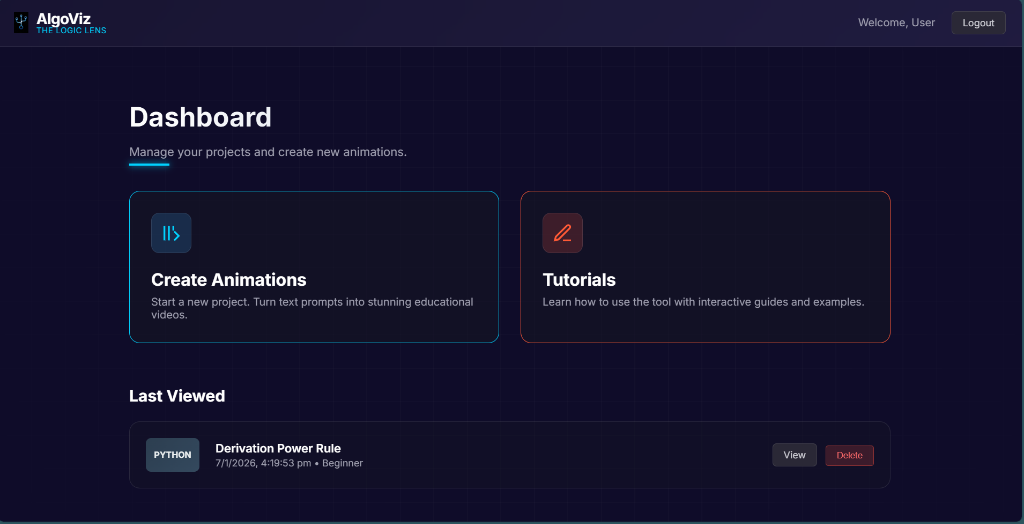
Task: Click the red pencil Tutorials icon
Action: tap(562, 233)
